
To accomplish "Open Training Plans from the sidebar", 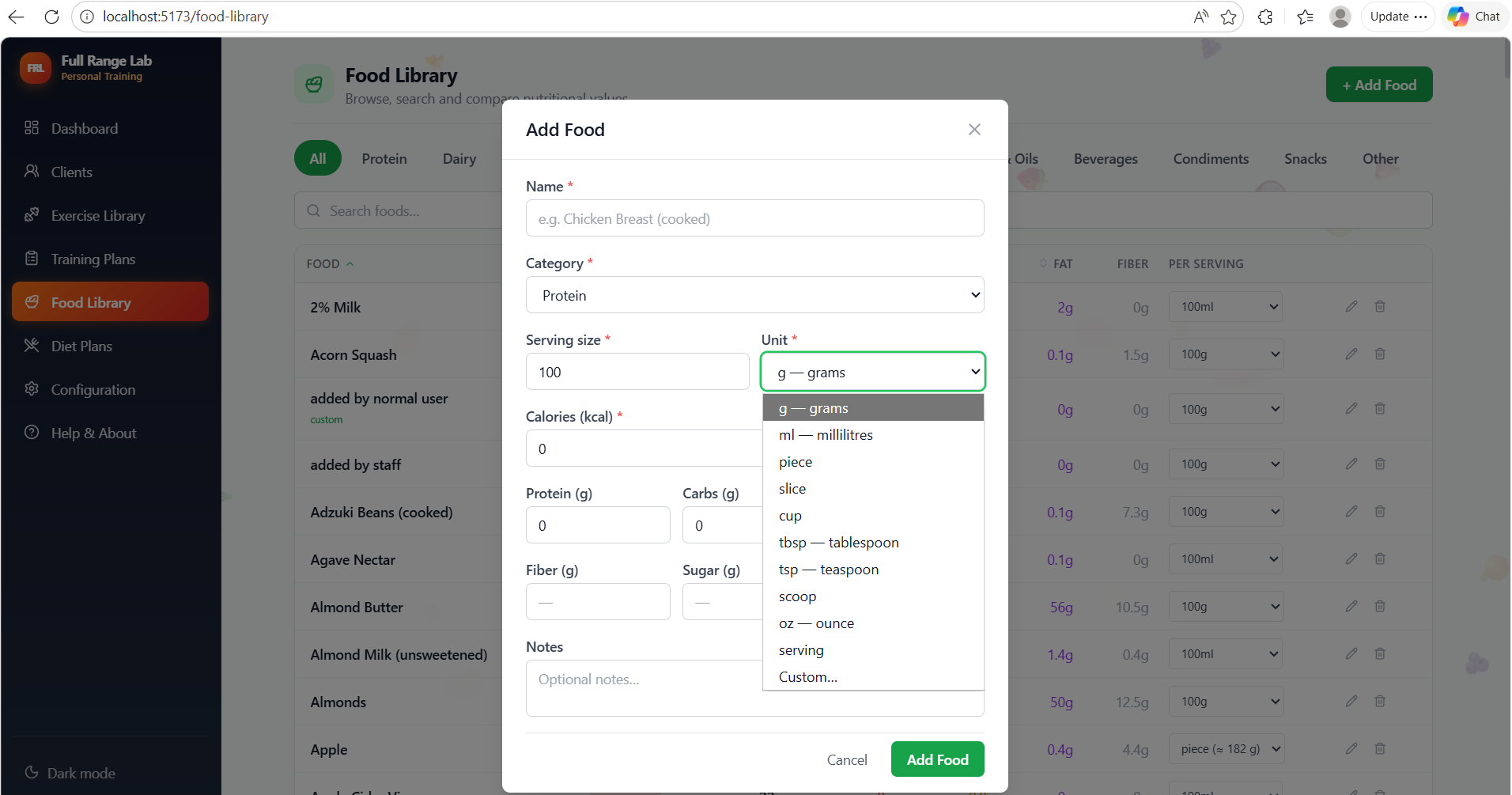I will (111, 259).
